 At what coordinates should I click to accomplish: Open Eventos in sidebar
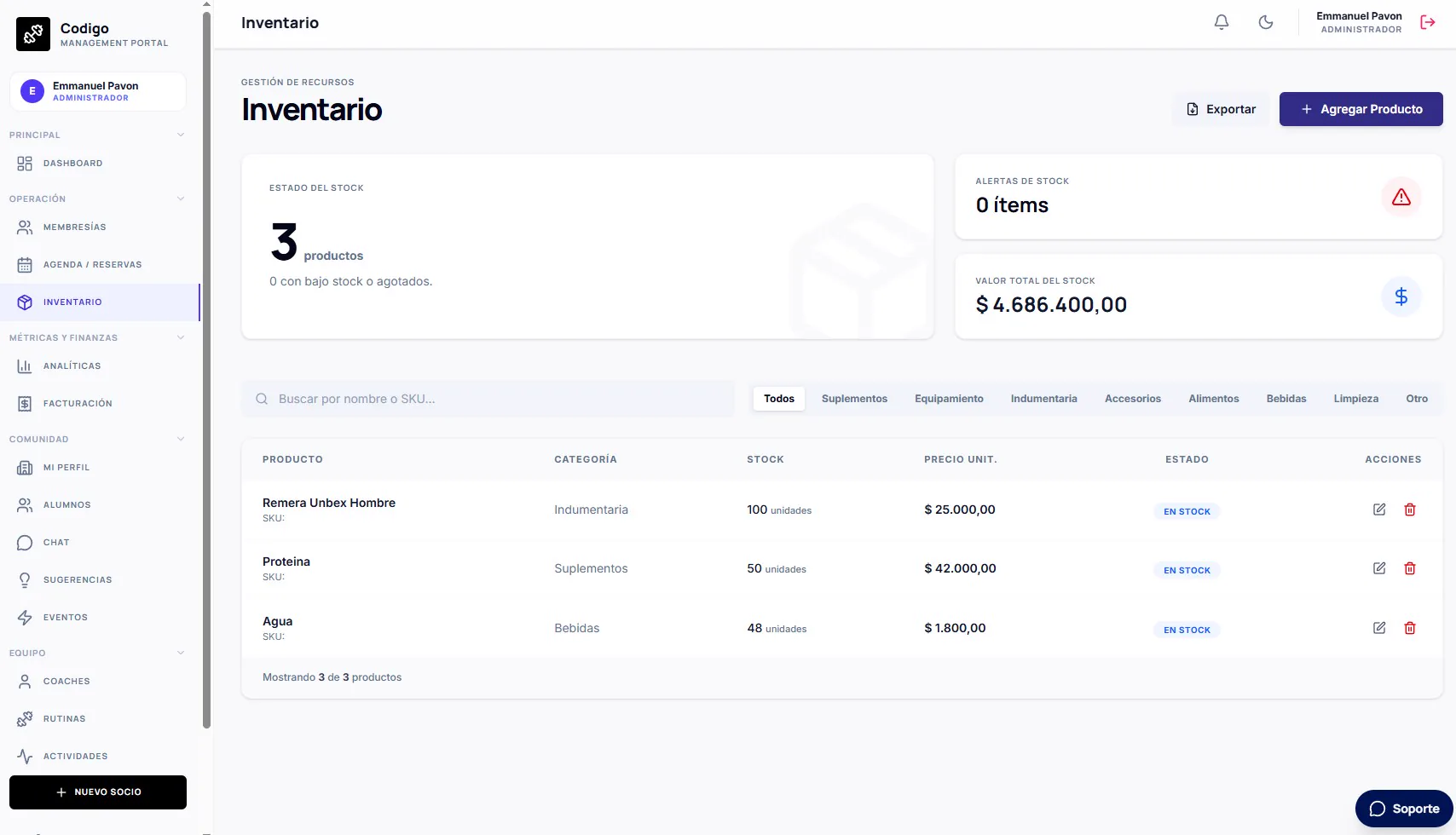pyautogui.click(x=100, y=618)
